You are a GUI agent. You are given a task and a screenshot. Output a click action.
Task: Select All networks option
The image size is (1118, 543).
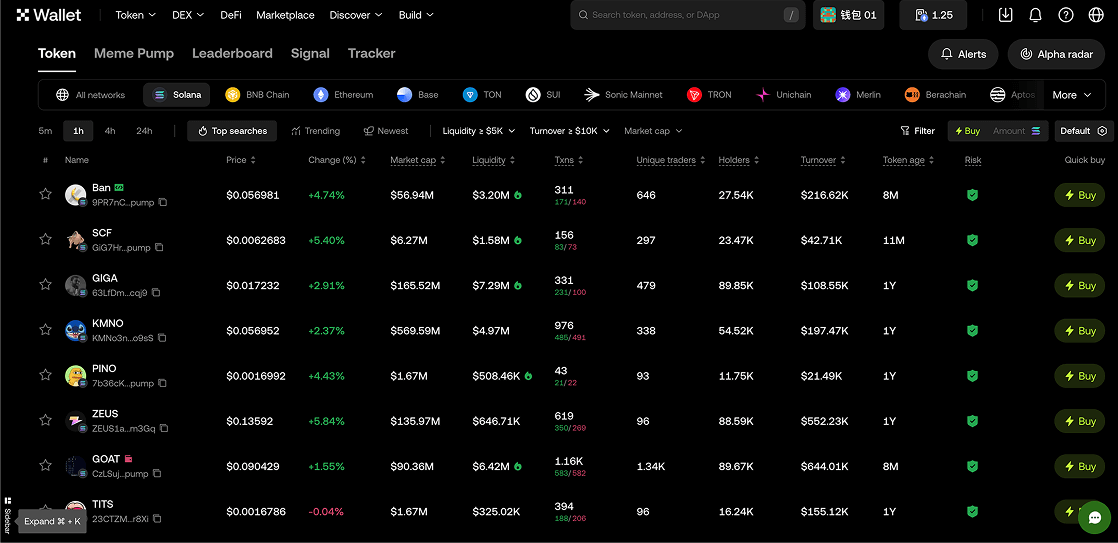(x=91, y=95)
